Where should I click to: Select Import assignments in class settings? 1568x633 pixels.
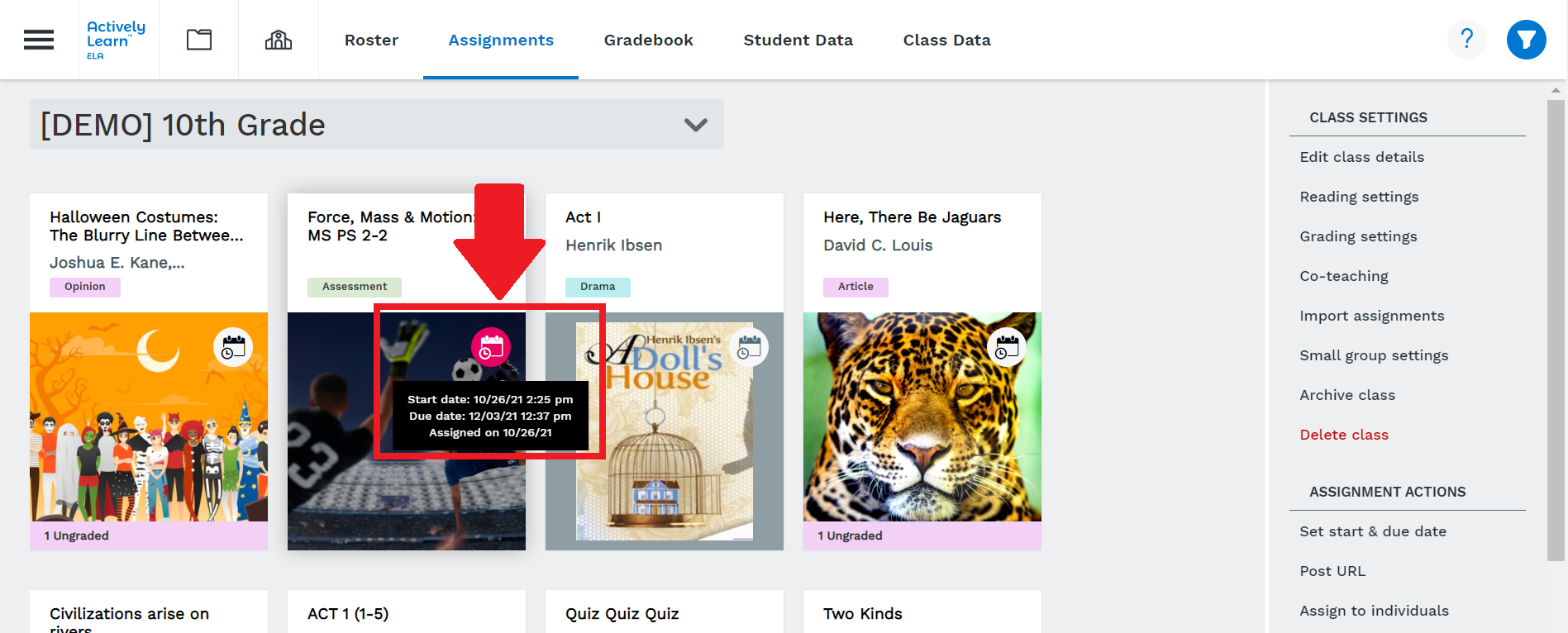pos(1371,316)
